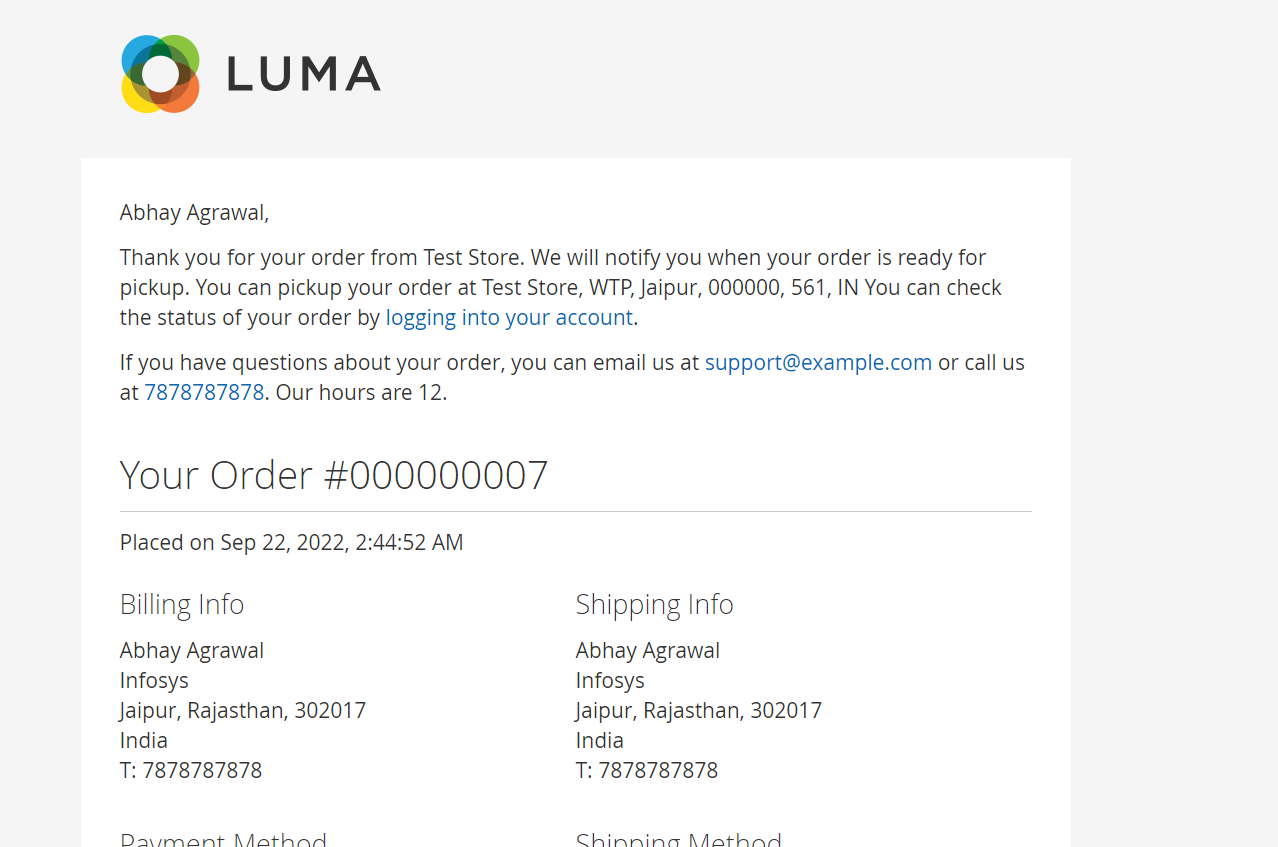
Task: Click the Payment Method heading
Action: click(x=223, y=838)
